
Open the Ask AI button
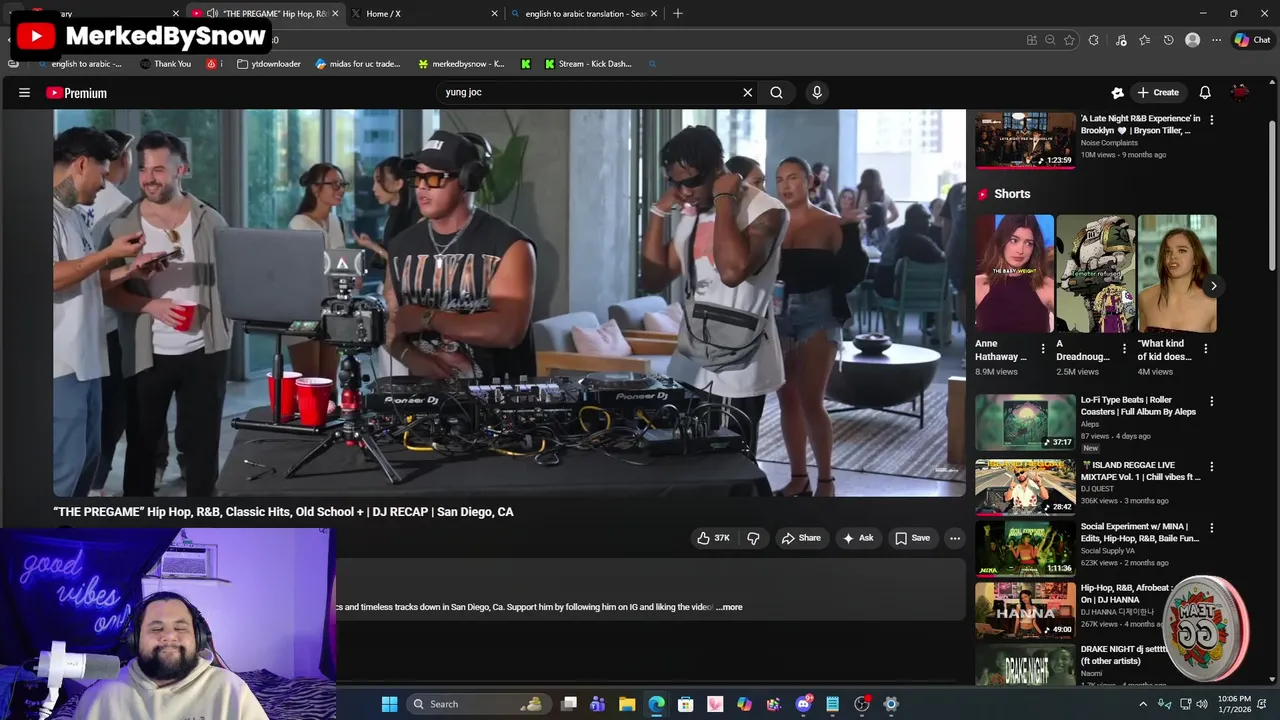click(x=858, y=538)
